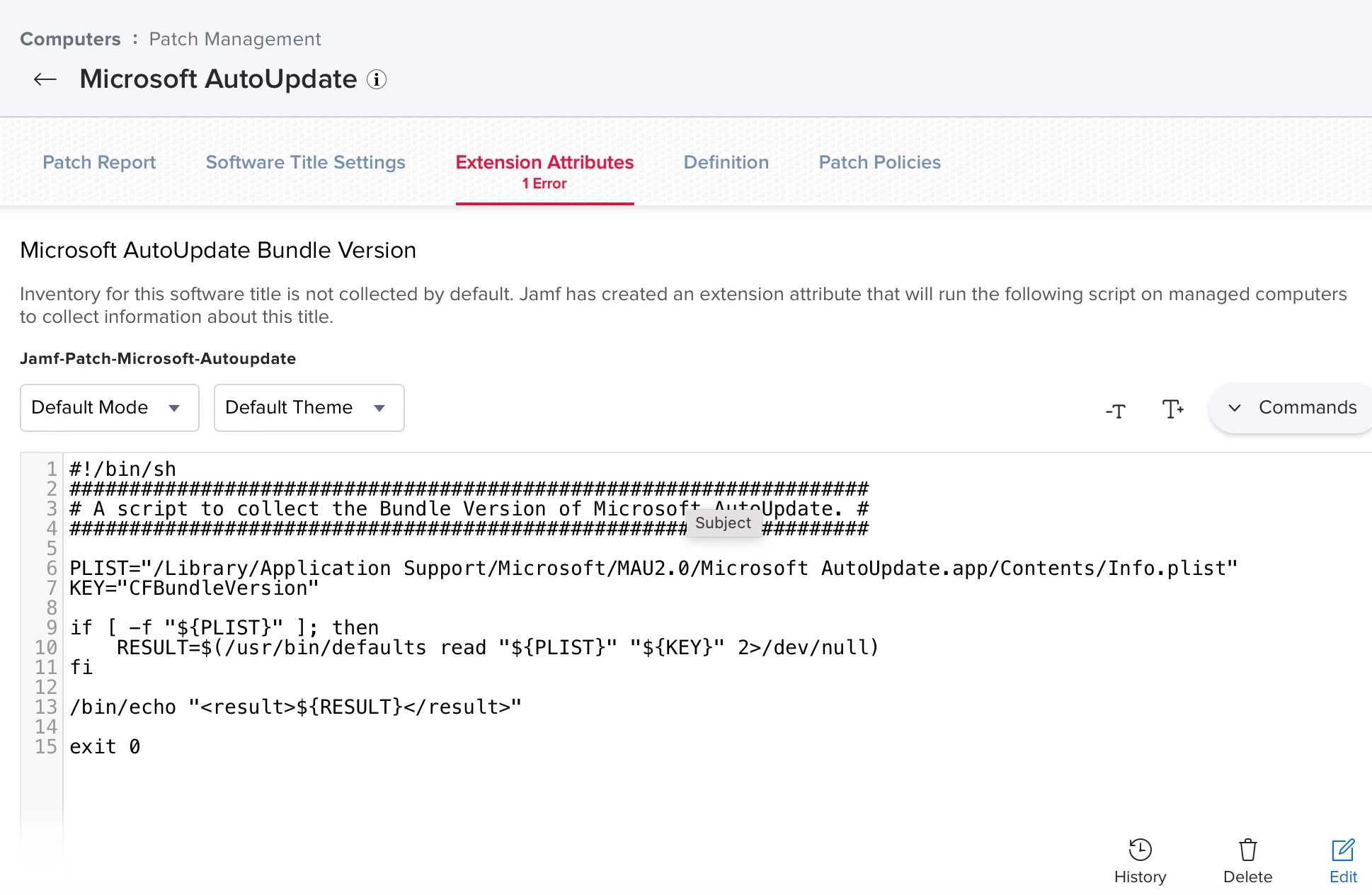This screenshot has height=895, width=1372.
Task: Open the Default Theme dropdown
Action: [309, 408]
